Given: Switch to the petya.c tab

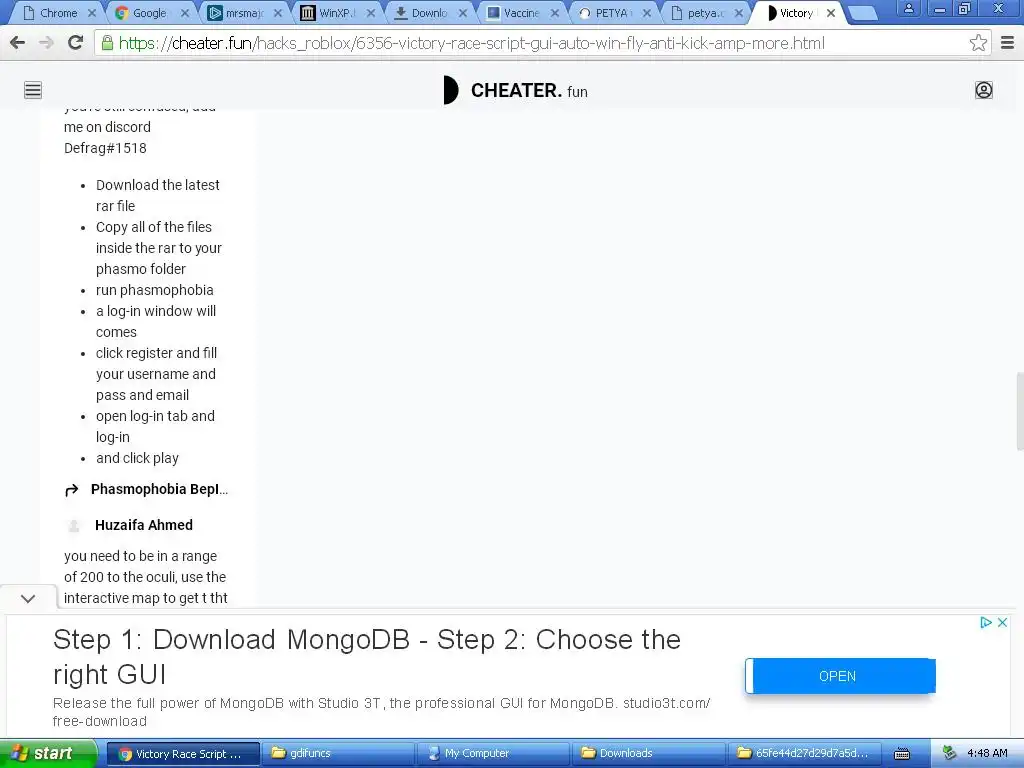Looking at the screenshot, I should pos(704,13).
